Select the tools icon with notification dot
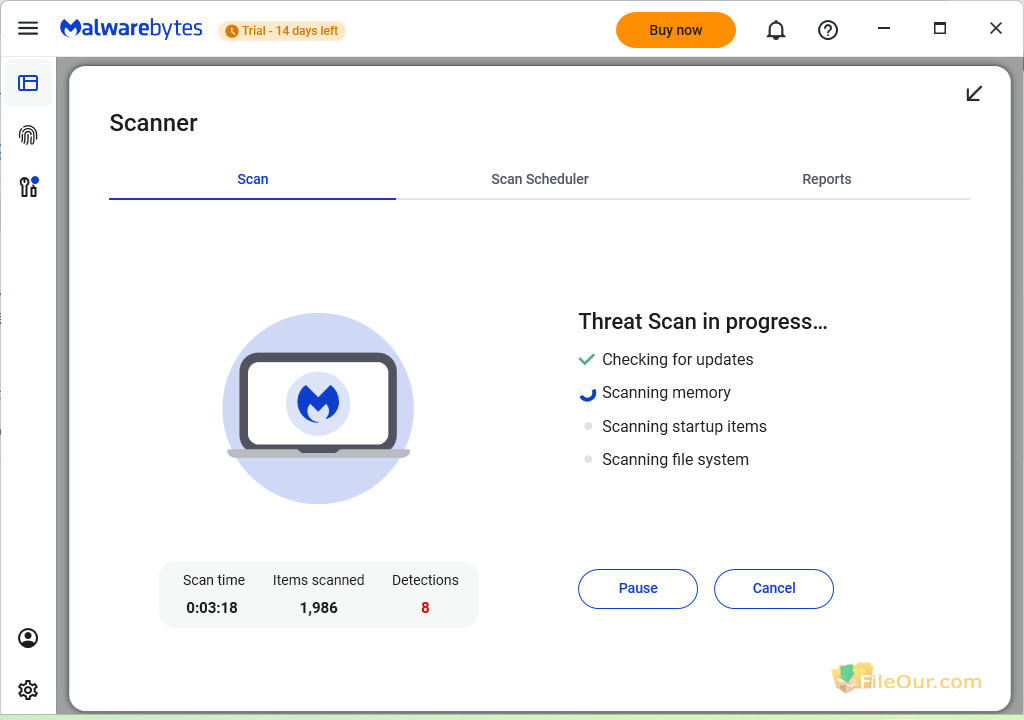 pos(28,187)
